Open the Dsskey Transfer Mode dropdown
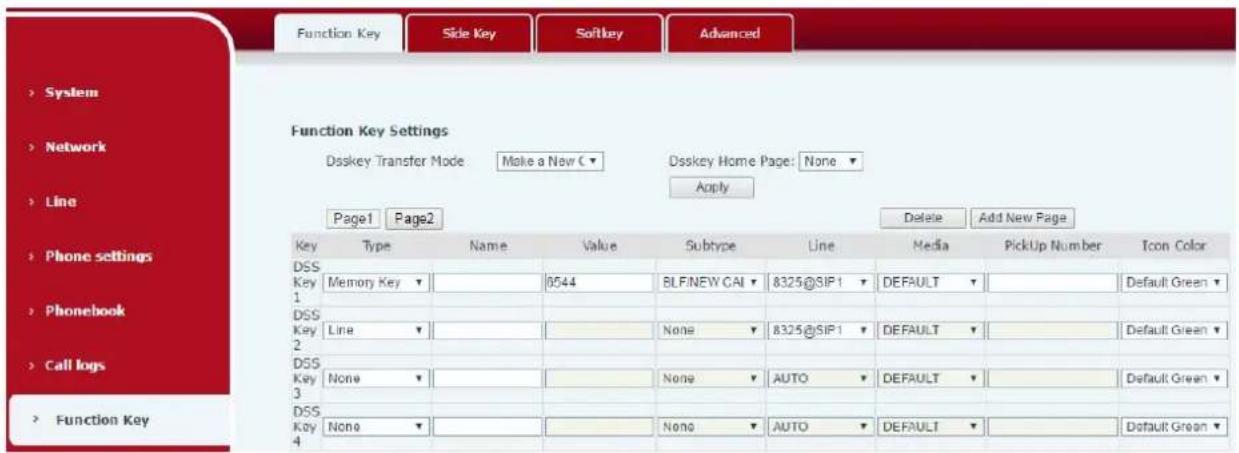Viewport: 1239px width, 453px height. coord(552,161)
